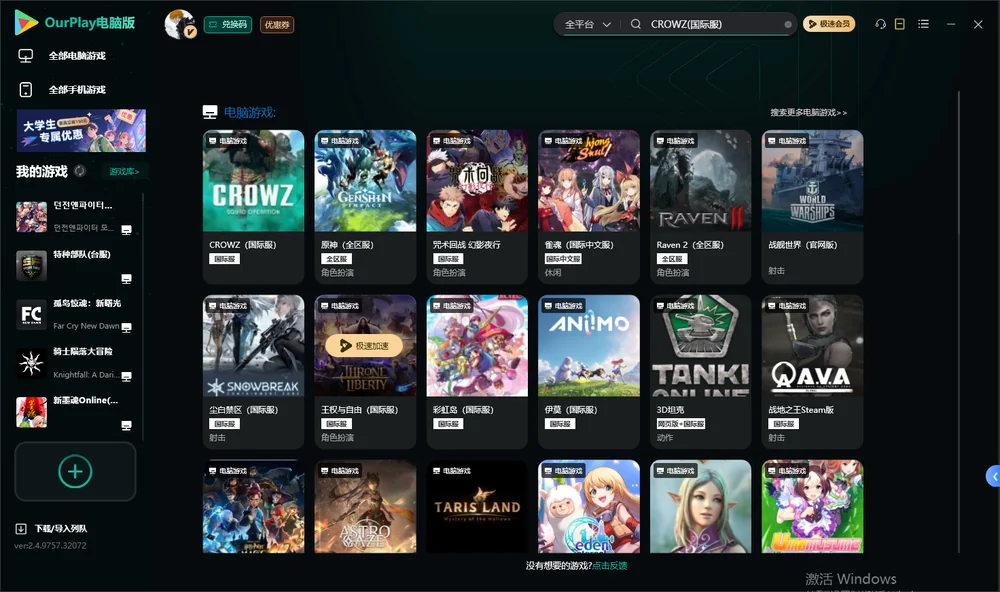Select 新墨魂Online in the sidebar game list
The height and width of the screenshot is (592, 1000).
pos(77,412)
